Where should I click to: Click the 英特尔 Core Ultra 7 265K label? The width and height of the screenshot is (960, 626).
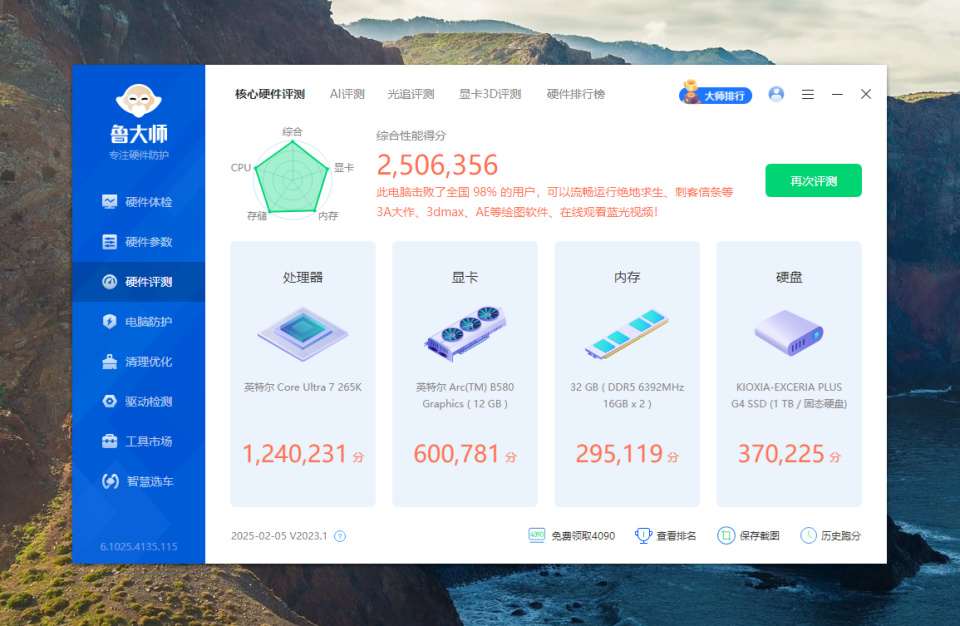coord(302,387)
